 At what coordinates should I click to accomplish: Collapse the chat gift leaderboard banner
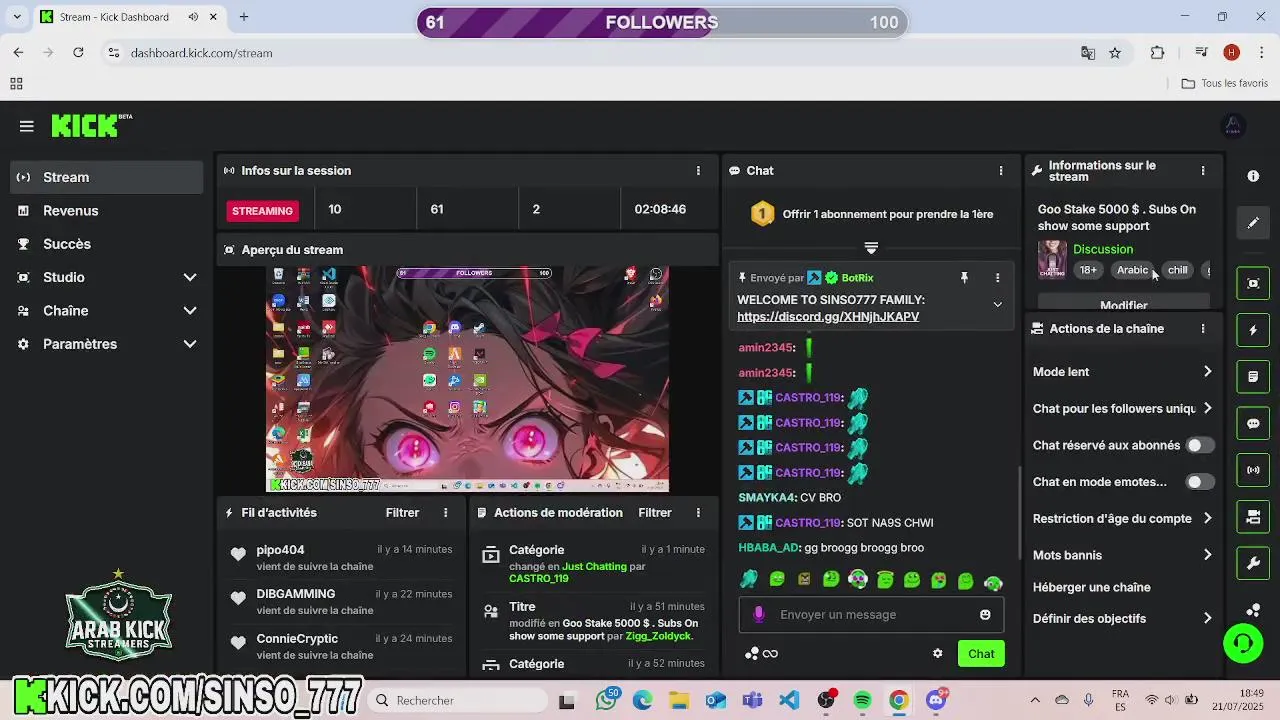click(x=871, y=247)
